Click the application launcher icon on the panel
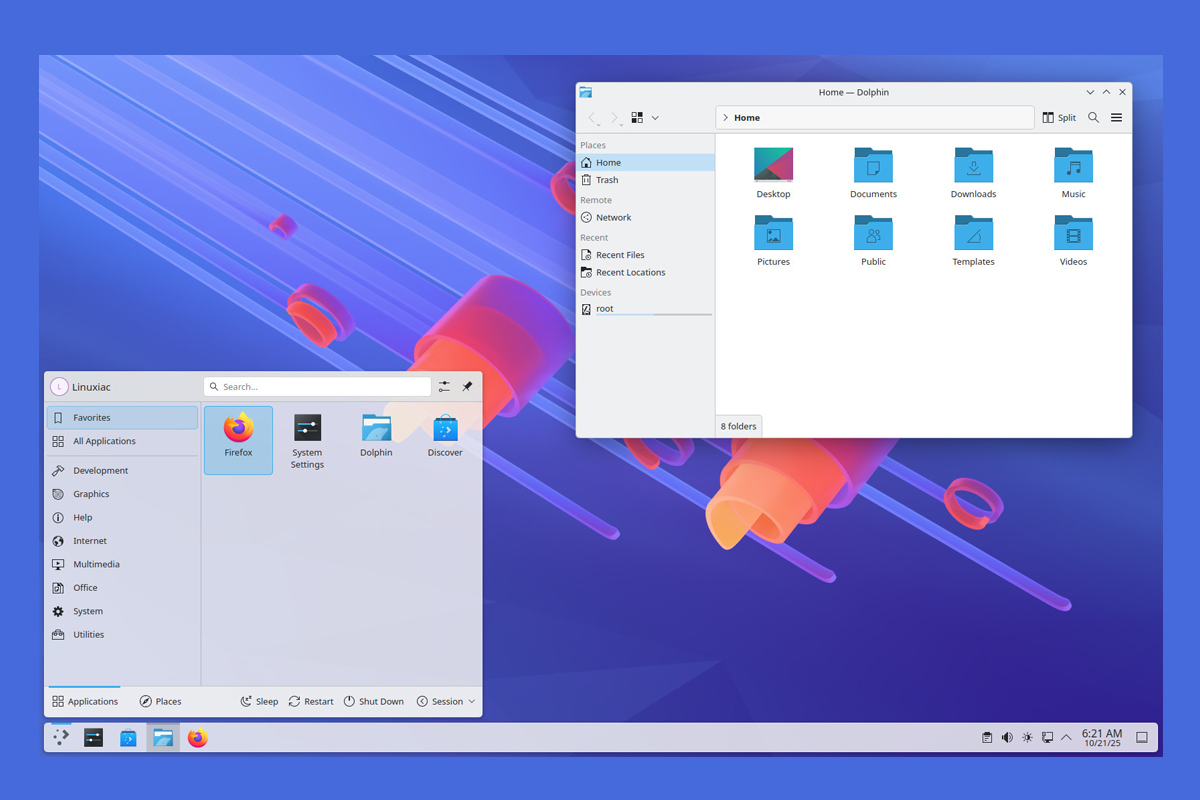Viewport: 1200px width, 800px height. pos(61,738)
